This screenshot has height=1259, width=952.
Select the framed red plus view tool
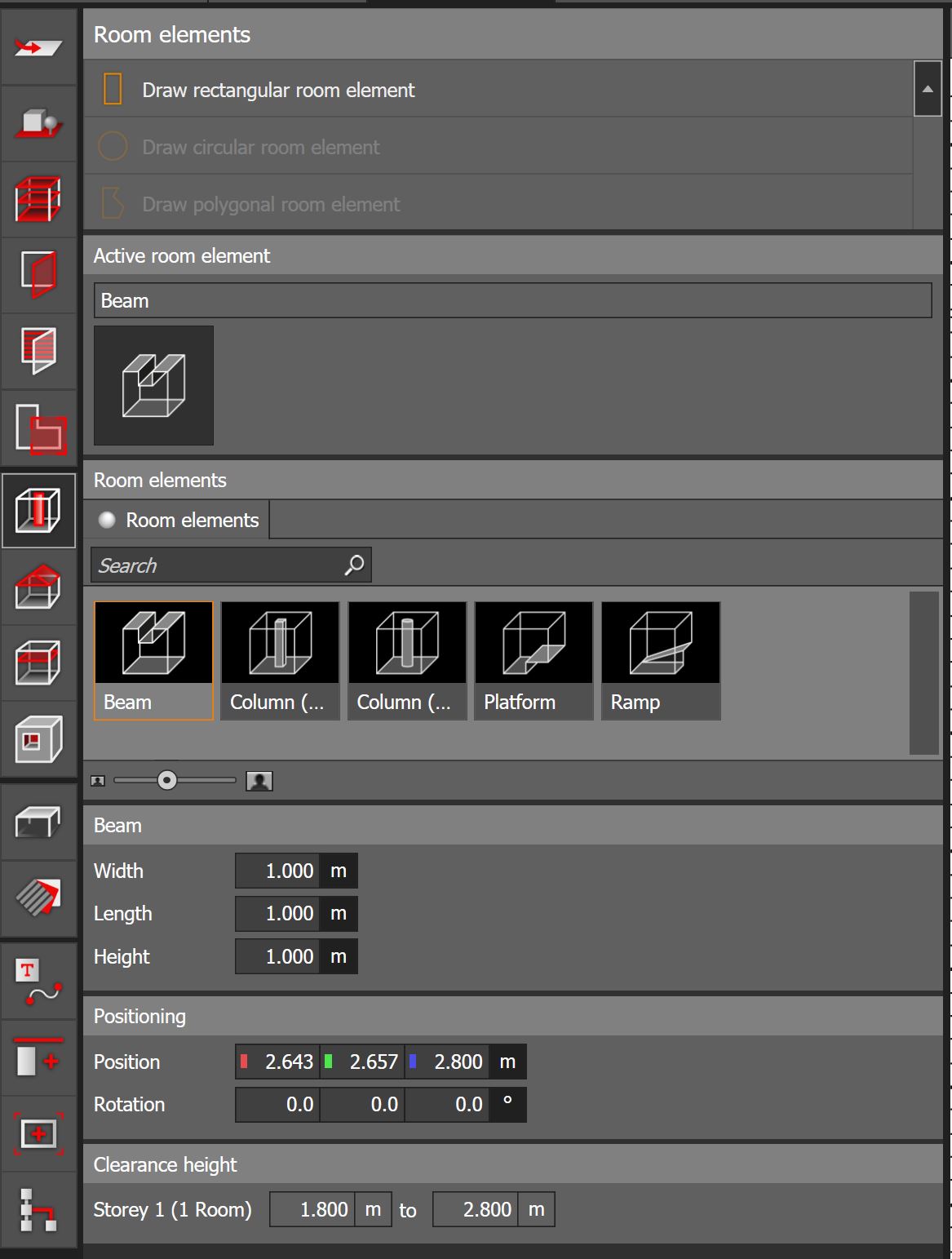(38, 1133)
